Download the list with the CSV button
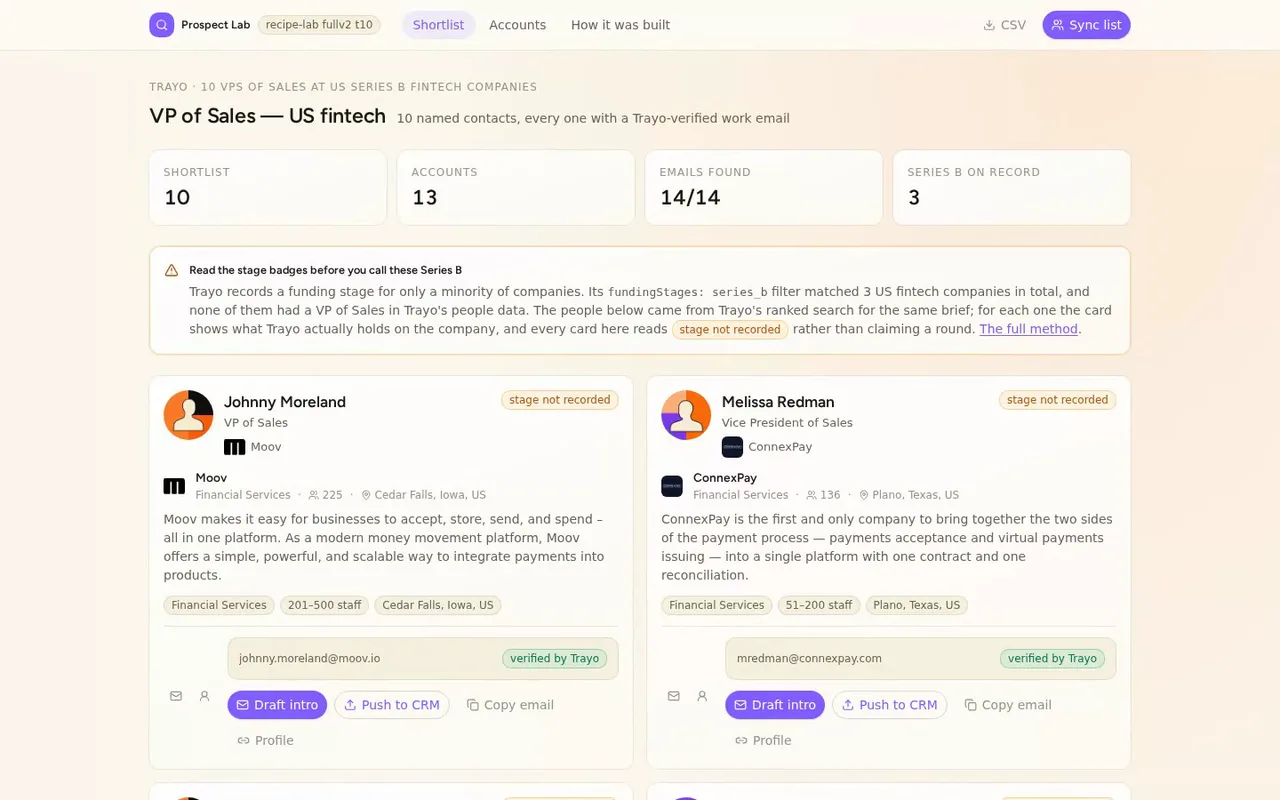Image resolution: width=1280 pixels, height=800 pixels. coord(1005,25)
